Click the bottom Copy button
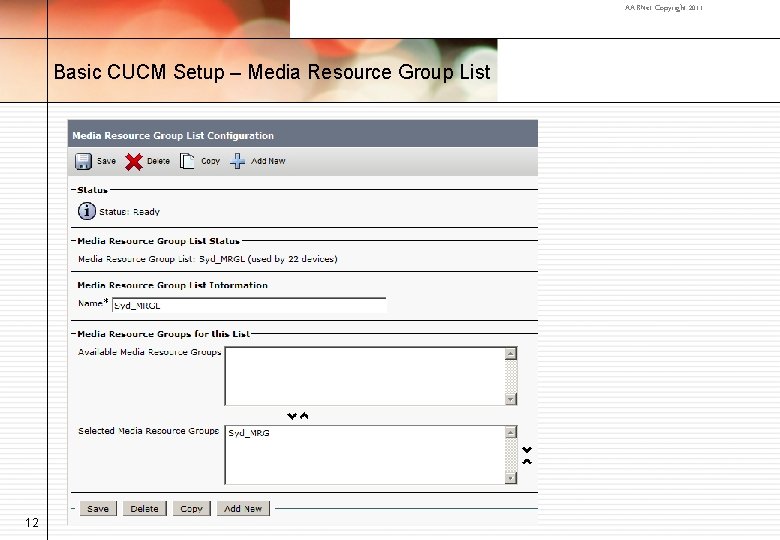The height and width of the screenshot is (540, 780). (x=192, y=509)
